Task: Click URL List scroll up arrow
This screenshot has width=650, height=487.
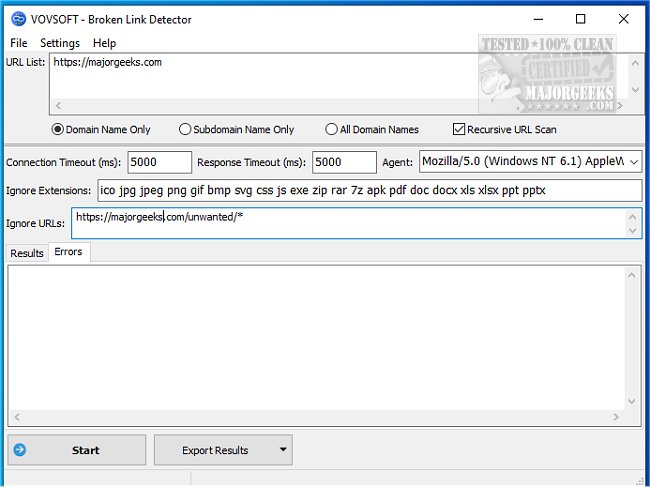Action: pyautogui.click(x=635, y=63)
